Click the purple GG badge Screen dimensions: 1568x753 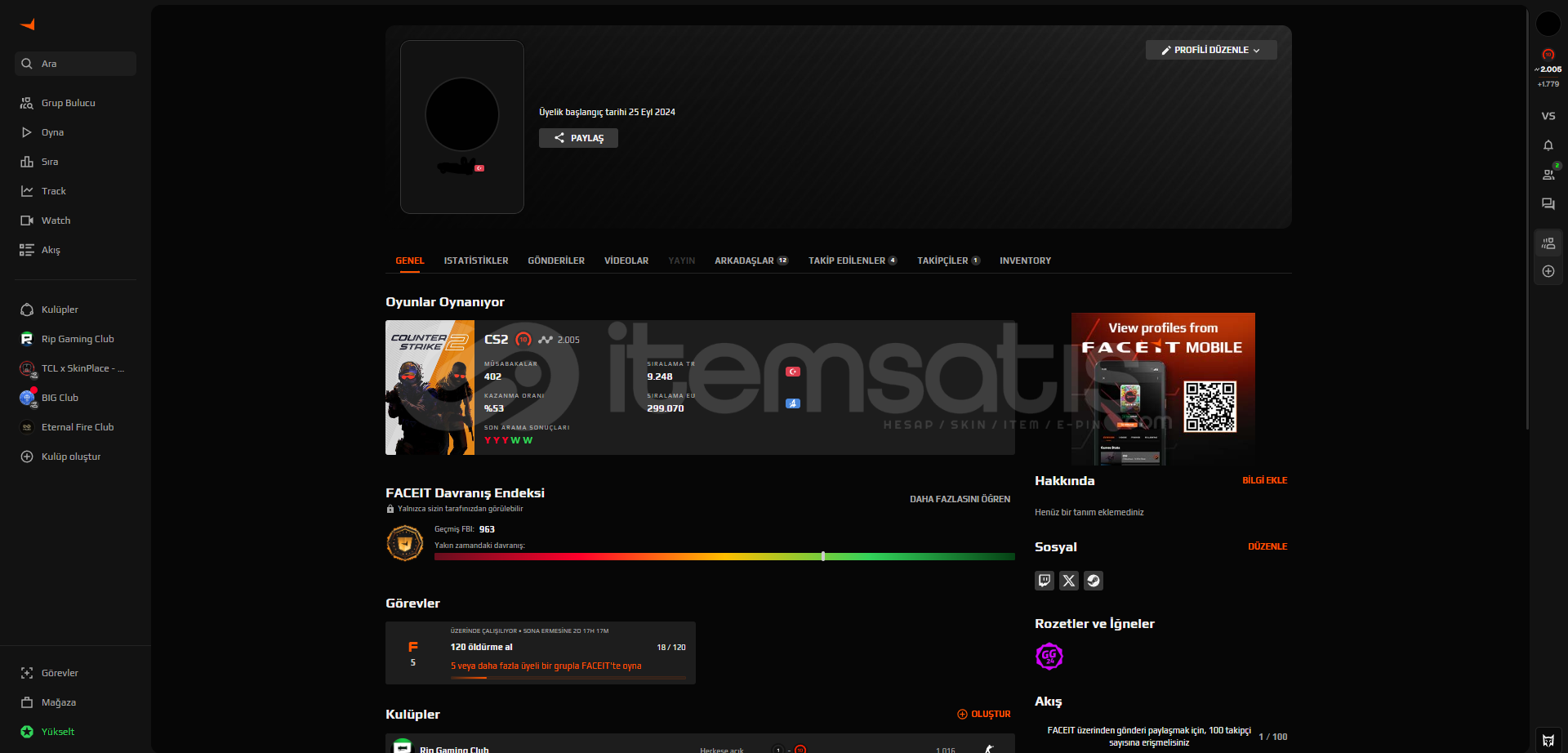[1049, 656]
